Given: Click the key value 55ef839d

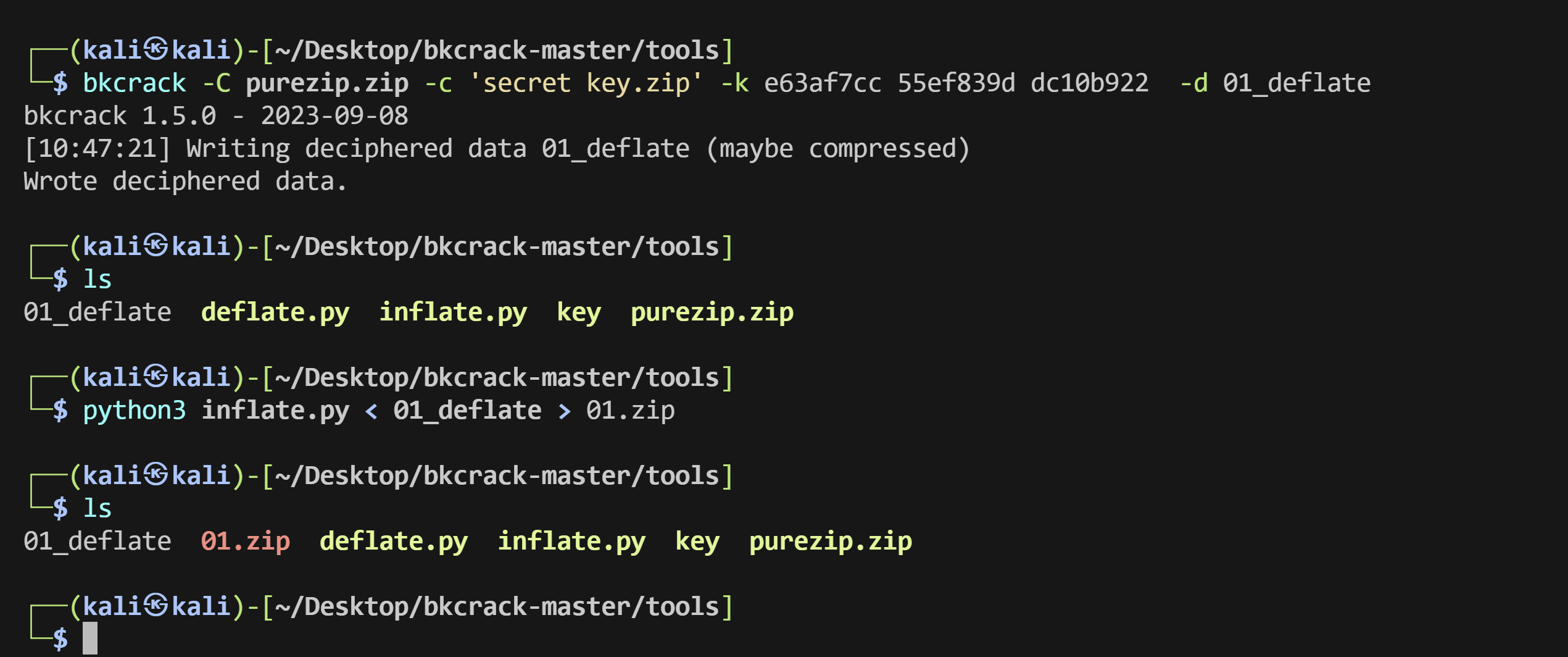Looking at the screenshot, I should pos(956,83).
